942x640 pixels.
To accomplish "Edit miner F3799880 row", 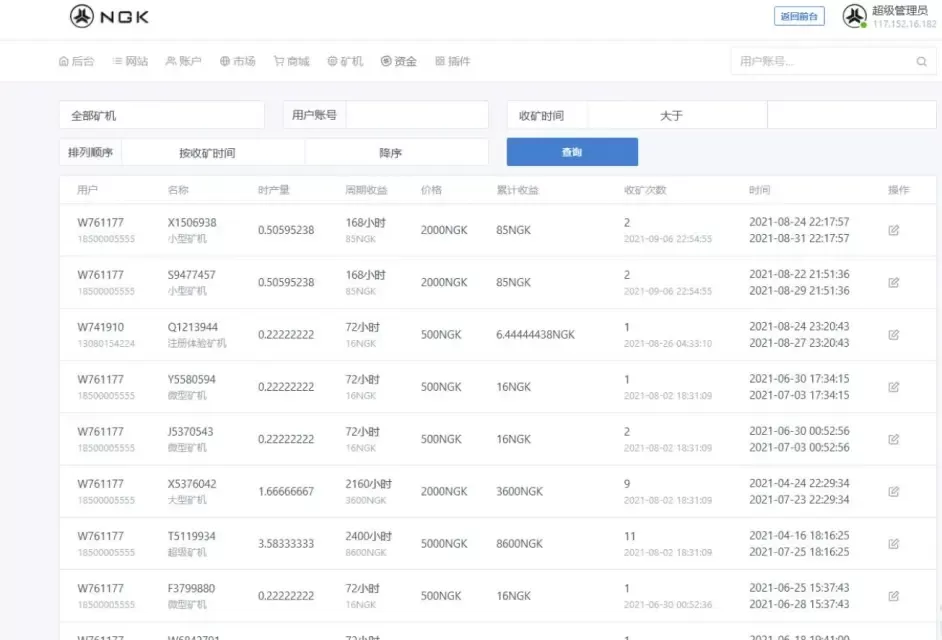I will pyautogui.click(x=893, y=596).
